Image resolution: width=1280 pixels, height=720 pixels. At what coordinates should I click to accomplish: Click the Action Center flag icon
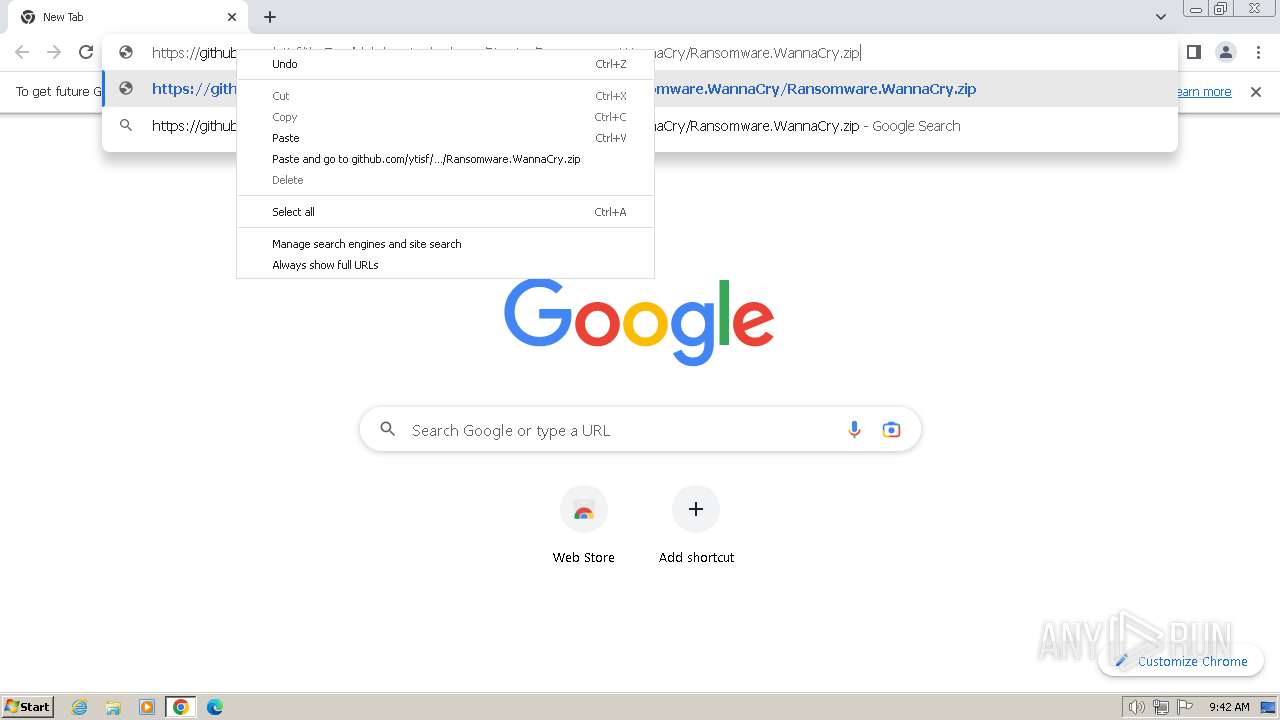[x=1186, y=707]
